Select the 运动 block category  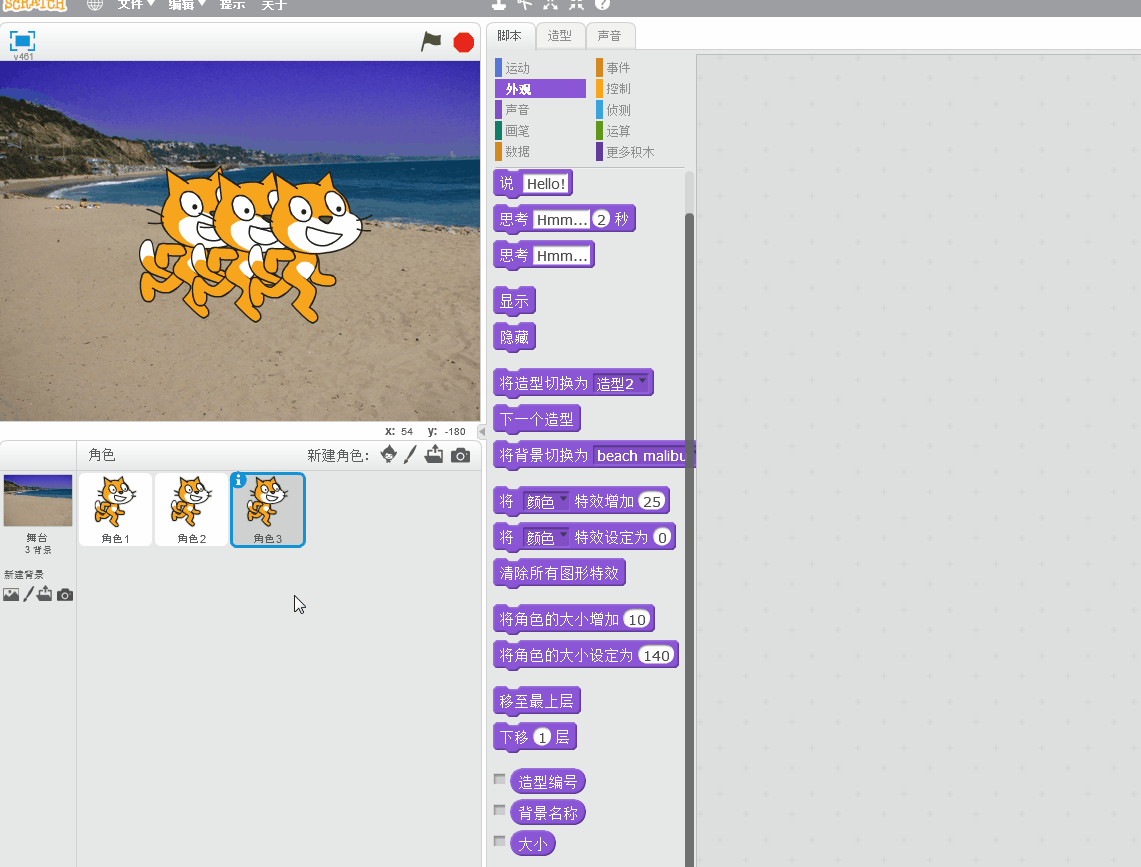pos(517,68)
